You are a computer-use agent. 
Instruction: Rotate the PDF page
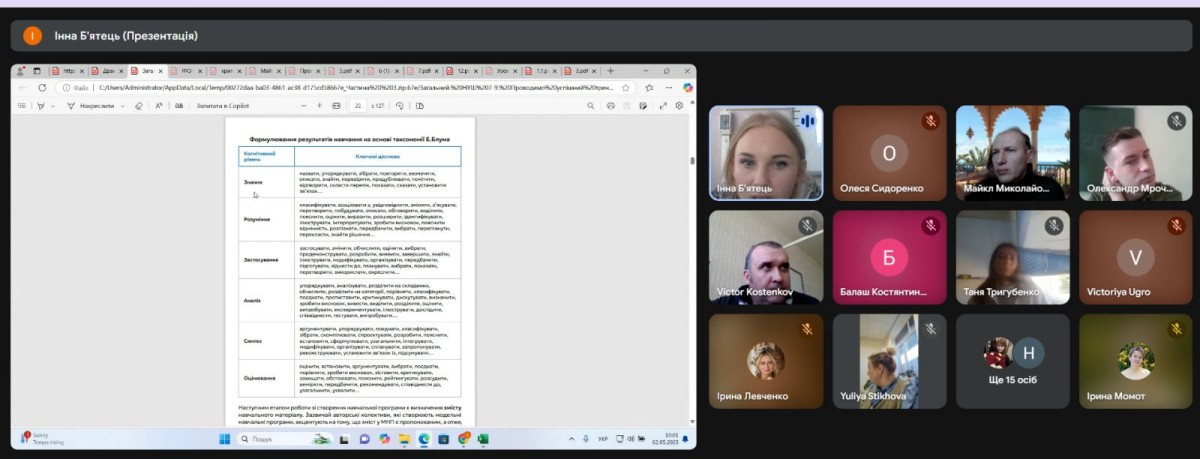tap(399, 105)
